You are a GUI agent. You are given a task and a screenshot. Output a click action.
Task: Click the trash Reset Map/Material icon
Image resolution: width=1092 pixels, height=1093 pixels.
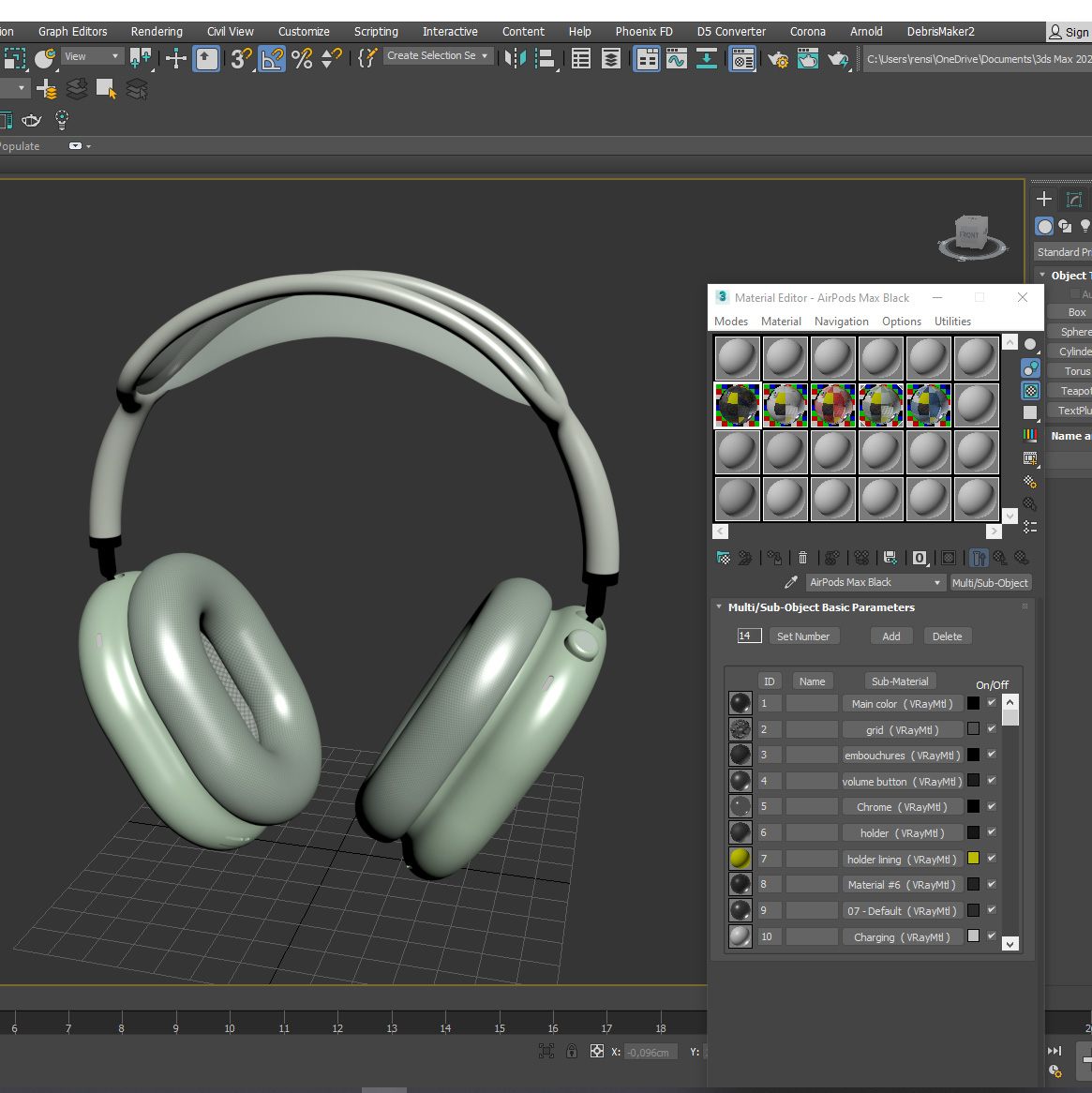tap(802, 558)
